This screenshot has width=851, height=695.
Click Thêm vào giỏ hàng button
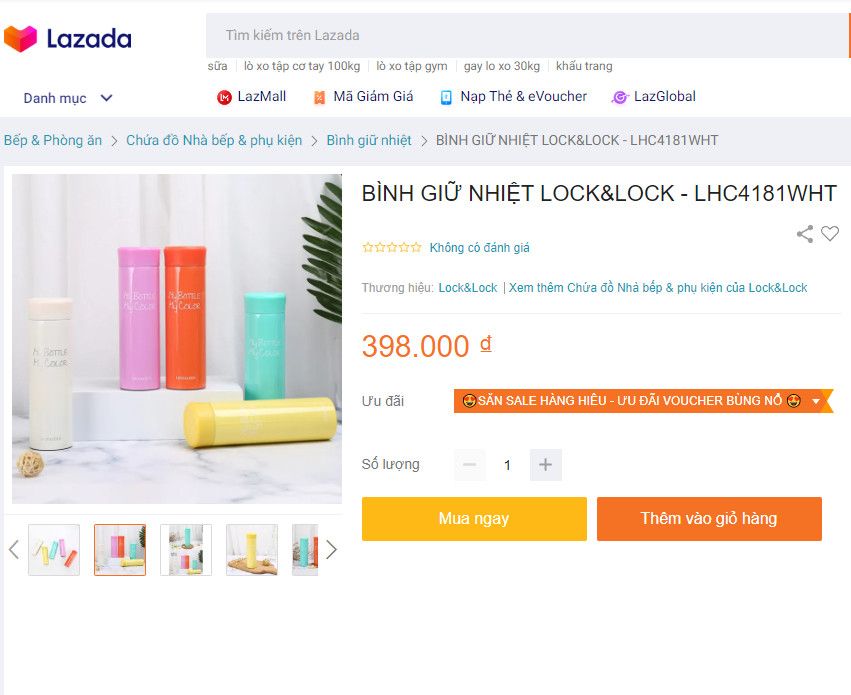click(x=709, y=519)
